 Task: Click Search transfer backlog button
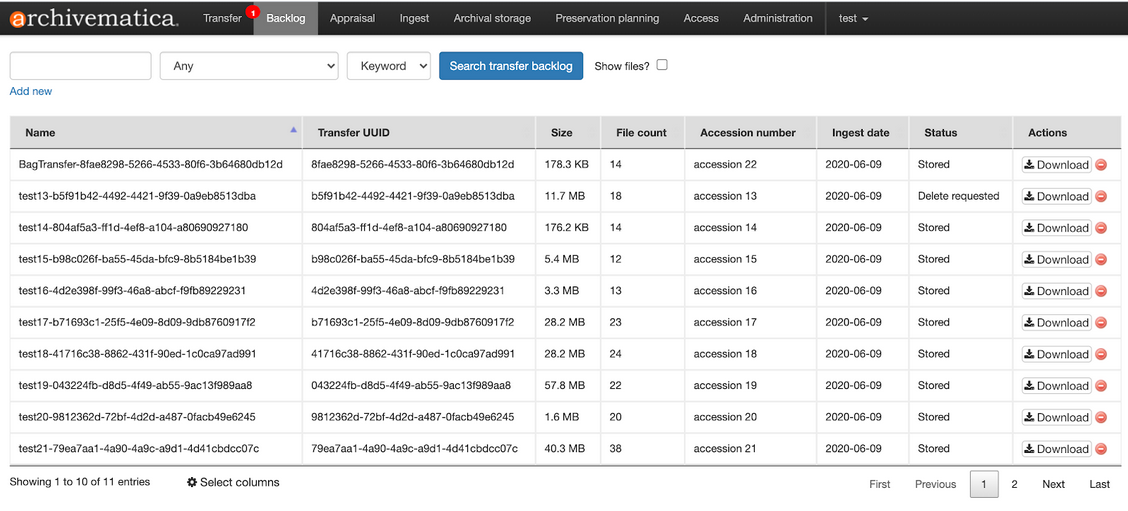pos(510,66)
